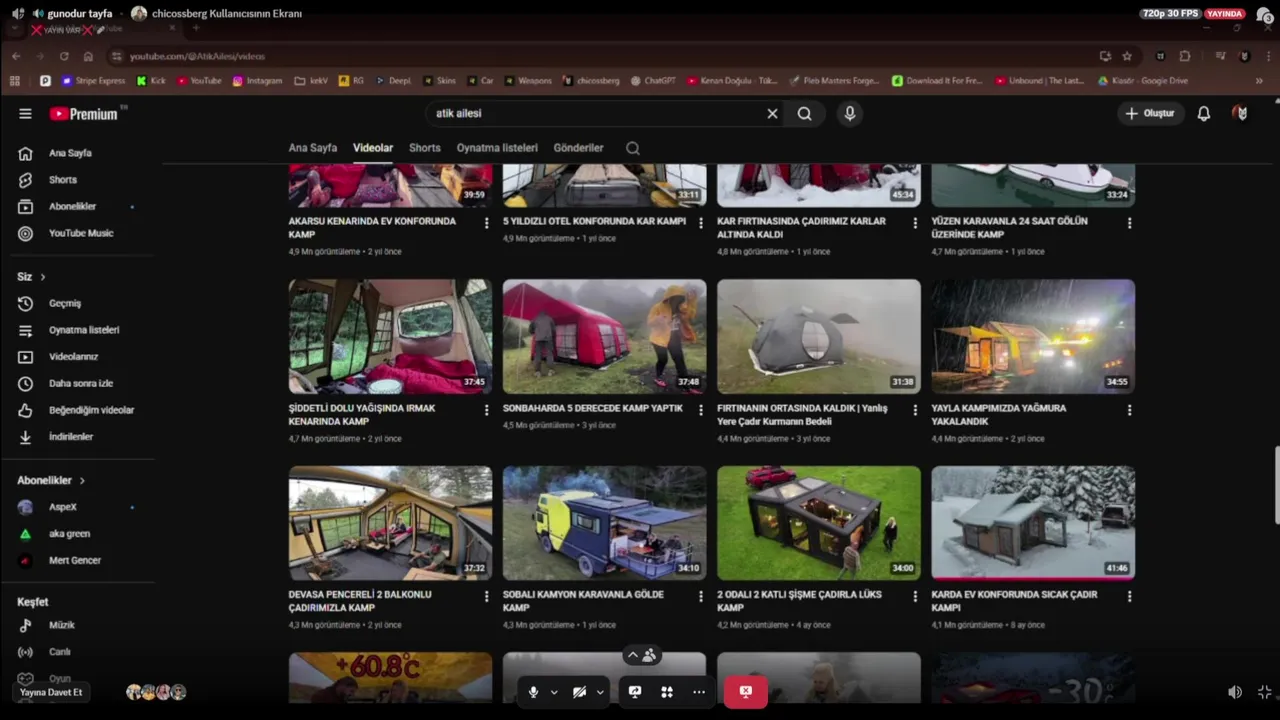Screen dimensions: 1280x720
Task: Switch to the Gönderiler tab
Action: tap(579, 148)
